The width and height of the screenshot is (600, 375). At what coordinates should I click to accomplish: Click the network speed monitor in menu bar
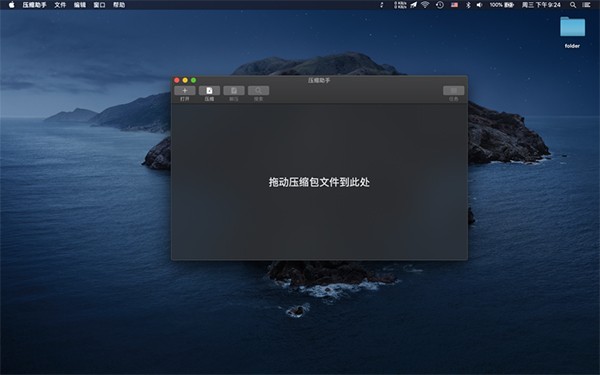[400, 5]
